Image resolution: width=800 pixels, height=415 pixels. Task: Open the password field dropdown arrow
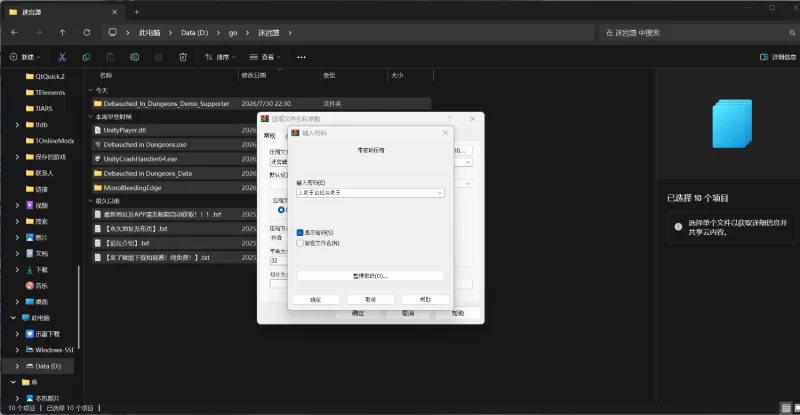pyautogui.click(x=440, y=193)
